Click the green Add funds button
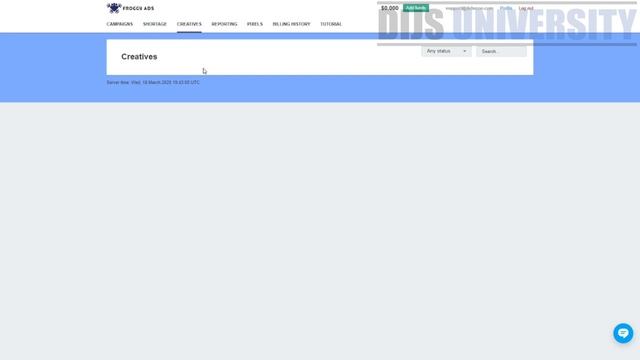This screenshot has height=360, width=640. point(416,8)
